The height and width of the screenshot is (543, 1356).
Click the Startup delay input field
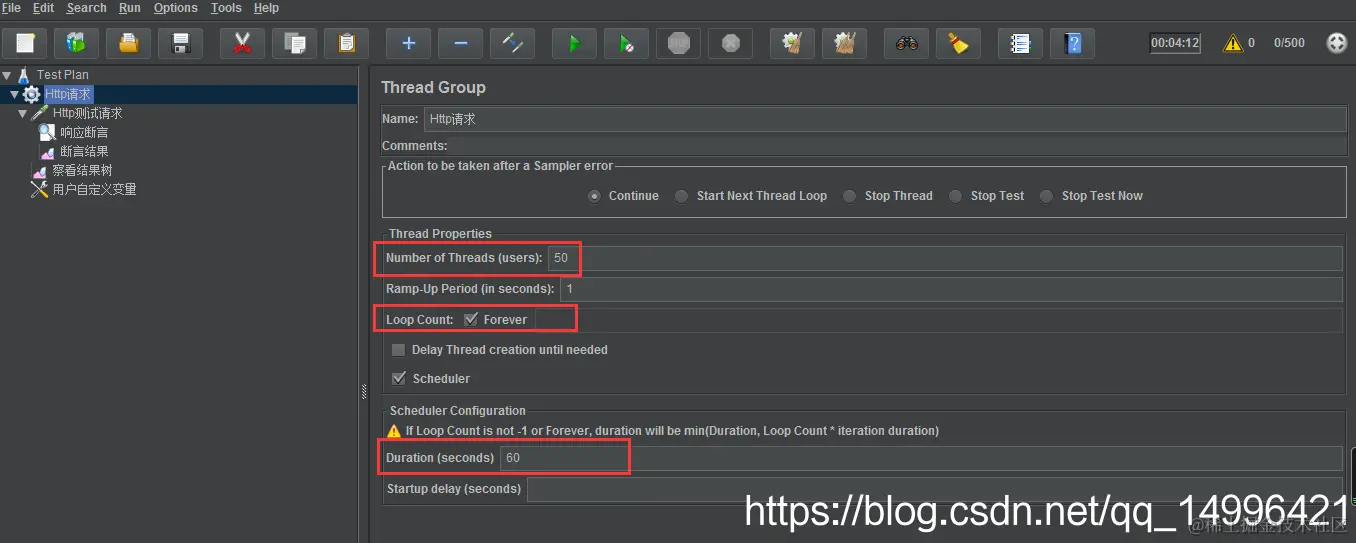point(935,489)
